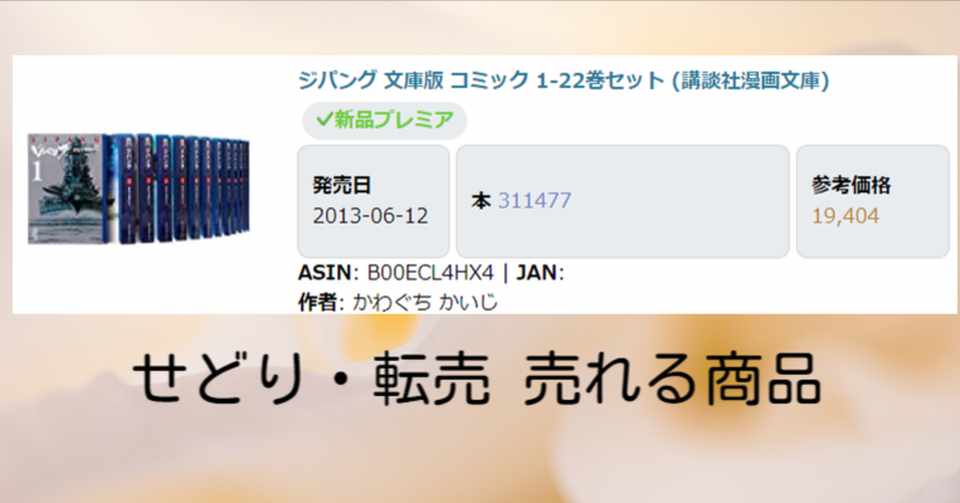This screenshot has height=503, width=960.
Task: Click the green checkmark in 新品プレミア badge
Action: [x=324, y=119]
